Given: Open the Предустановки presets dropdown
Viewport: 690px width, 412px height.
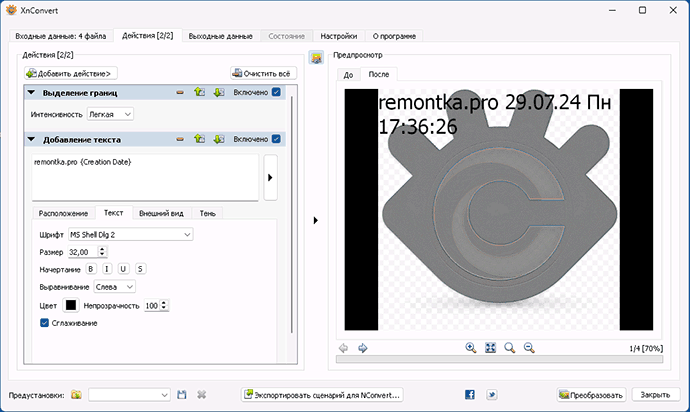Looking at the screenshot, I should [x=129, y=395].
